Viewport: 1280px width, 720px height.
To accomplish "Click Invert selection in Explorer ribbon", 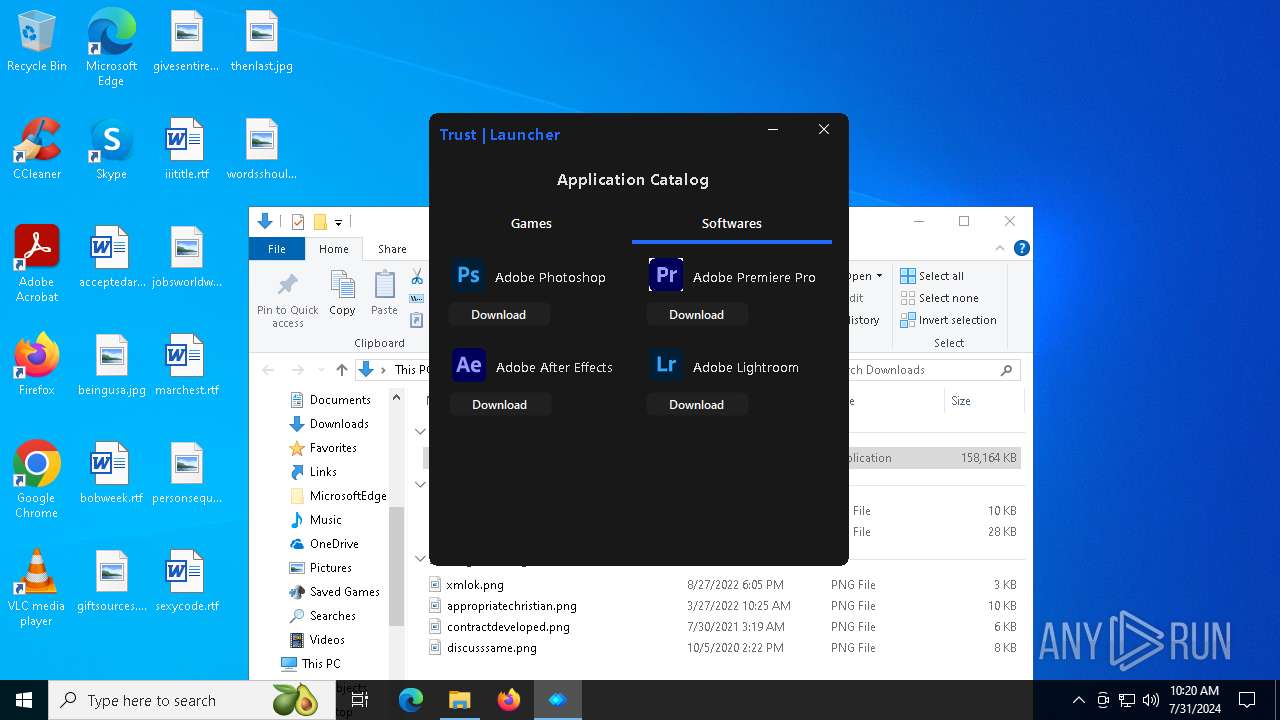I will tap(948, 320).
